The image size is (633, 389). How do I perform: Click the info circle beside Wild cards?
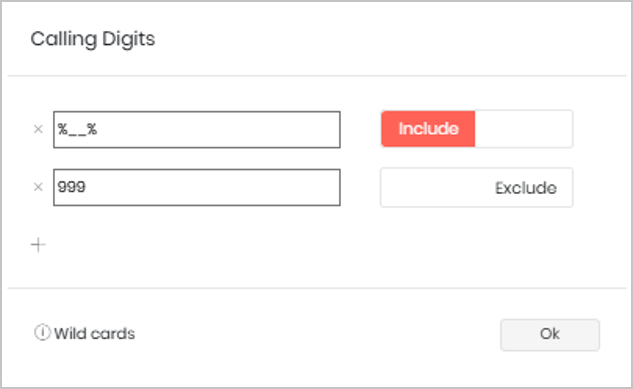[x=42, y=333]
